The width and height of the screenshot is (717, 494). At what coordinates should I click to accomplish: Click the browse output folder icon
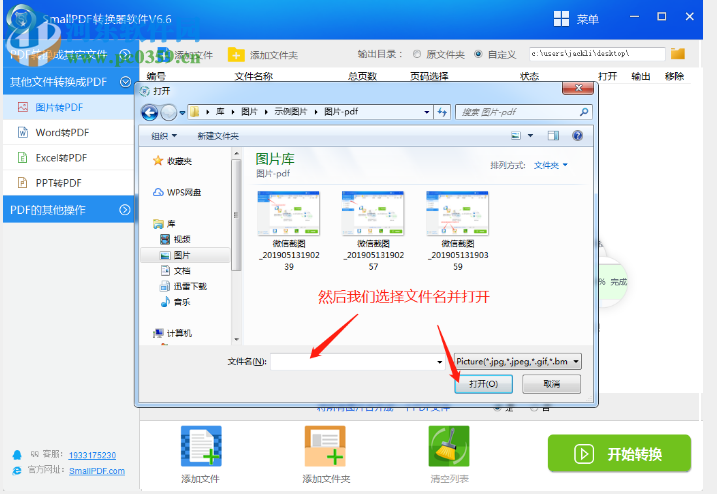click(x=678, y=54)
